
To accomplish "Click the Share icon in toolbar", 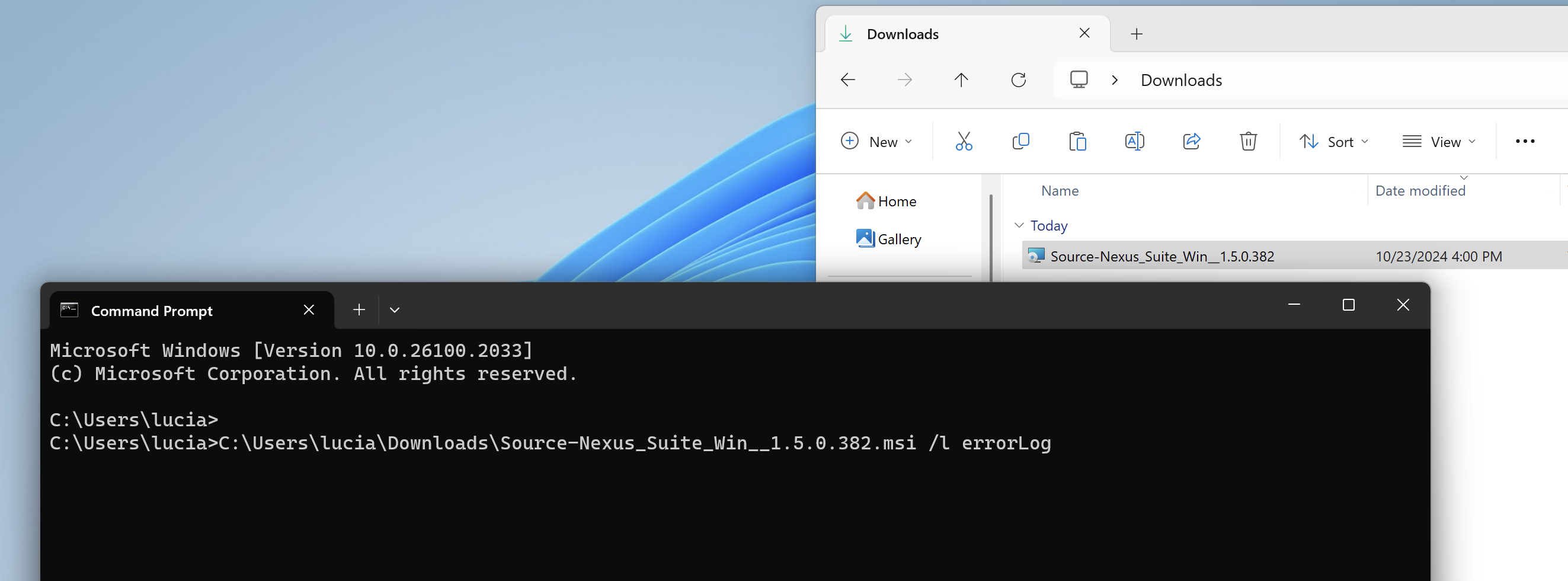I will (x=1191, y=141).
